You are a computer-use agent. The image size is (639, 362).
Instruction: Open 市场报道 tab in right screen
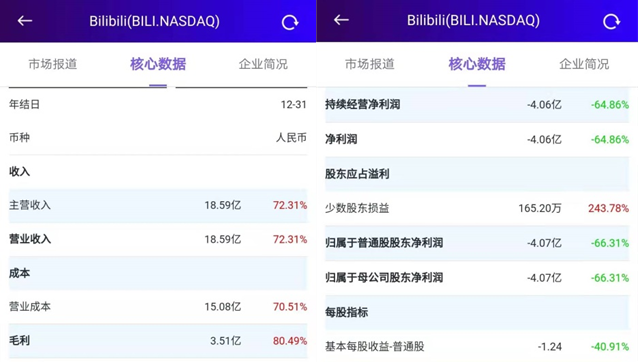(x=370, y=64)
